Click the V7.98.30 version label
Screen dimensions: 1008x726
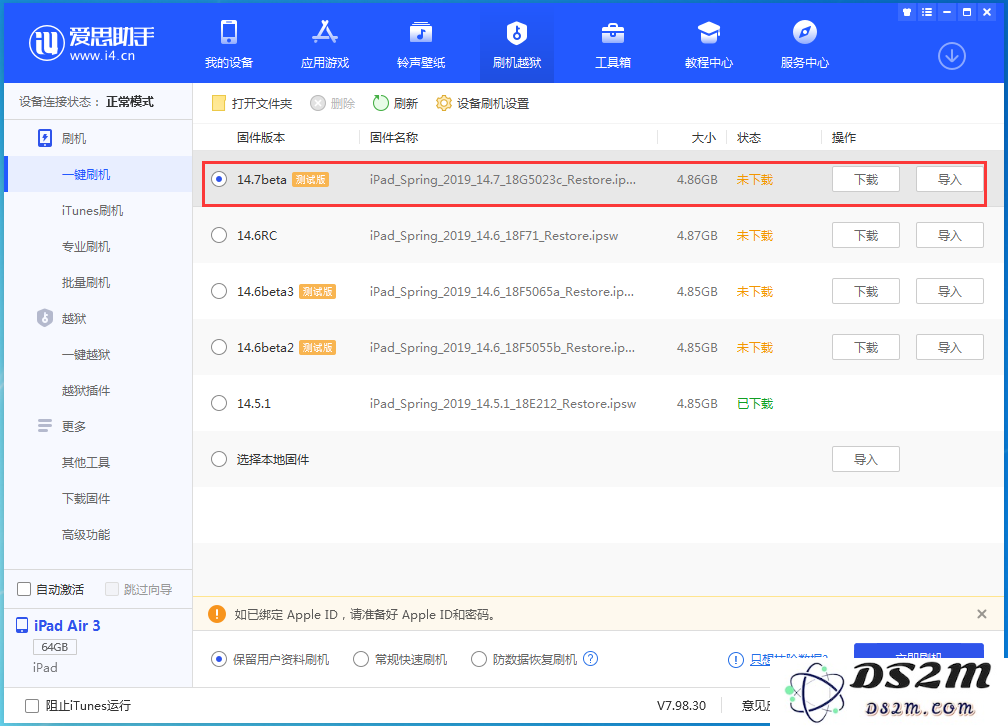coord(681,705)
